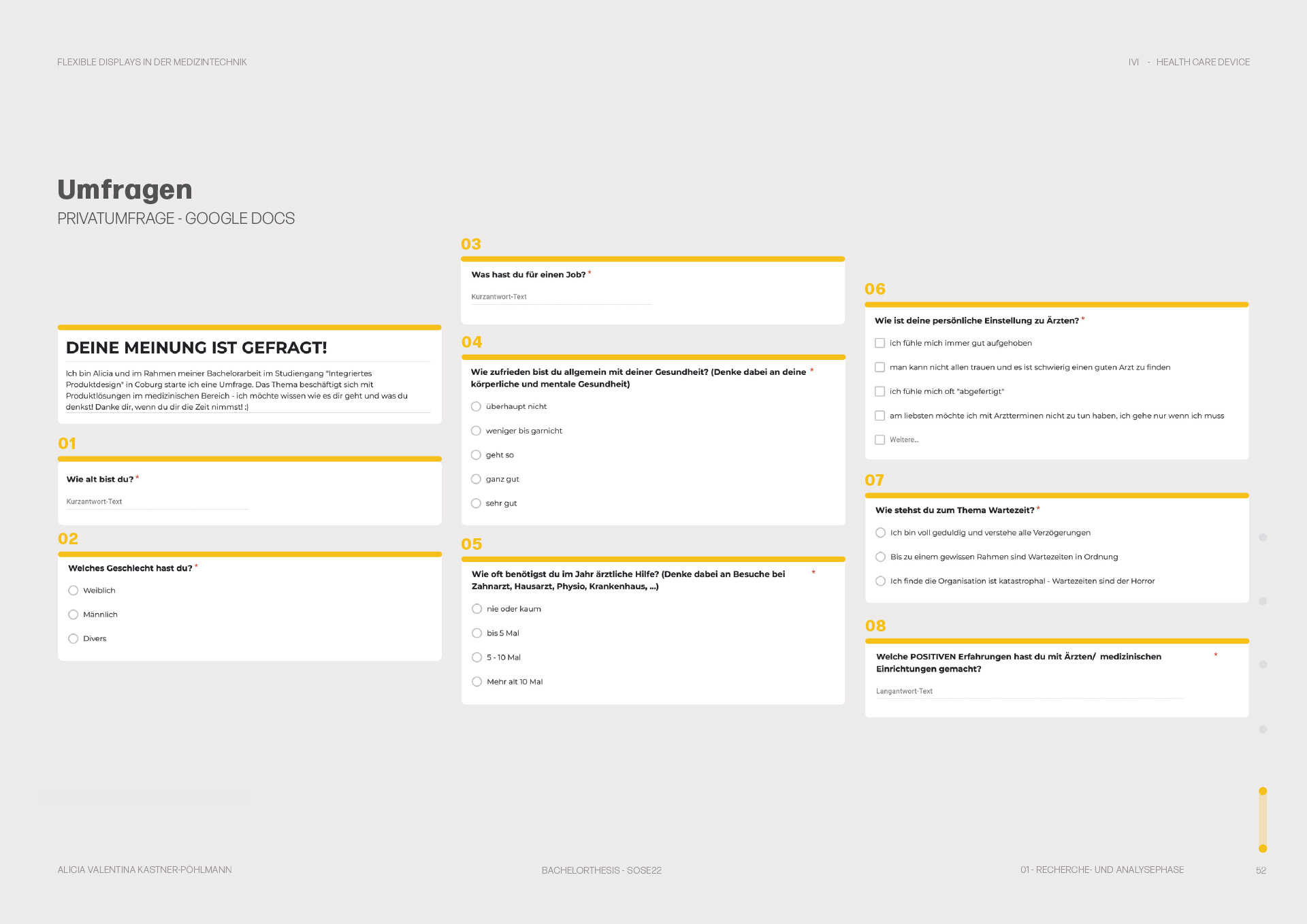Click the 'Wie alt bist du?' answer field
The image size is (1307, 924).
point(157,502)
